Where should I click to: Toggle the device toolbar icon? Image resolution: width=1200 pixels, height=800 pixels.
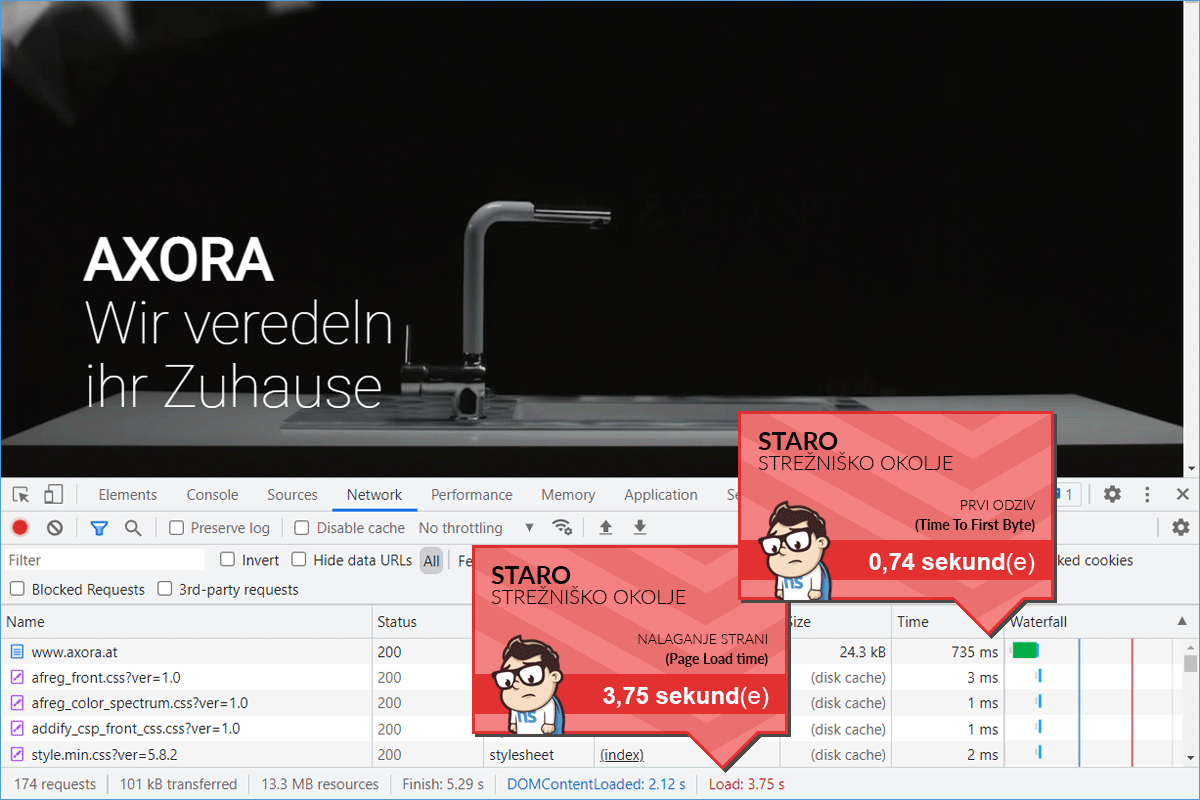[53, 495]
